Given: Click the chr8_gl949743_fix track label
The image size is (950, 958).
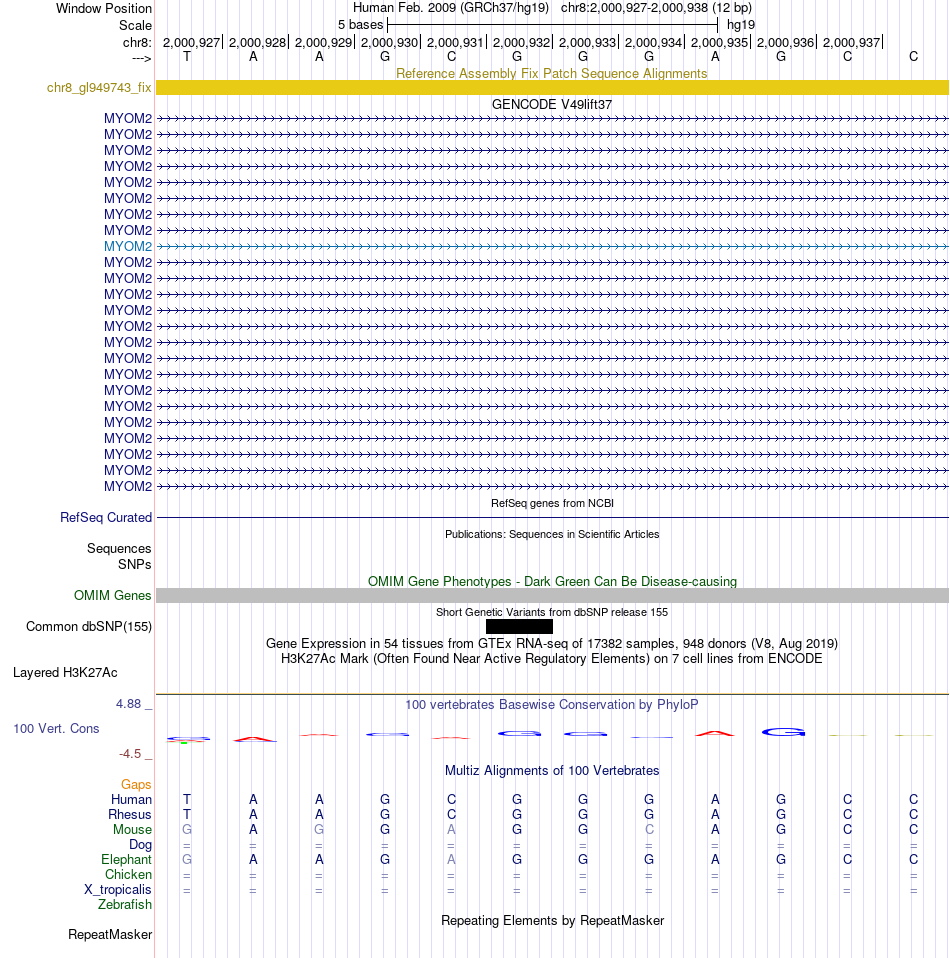Looking at the screenshot, I should [99, 87].
